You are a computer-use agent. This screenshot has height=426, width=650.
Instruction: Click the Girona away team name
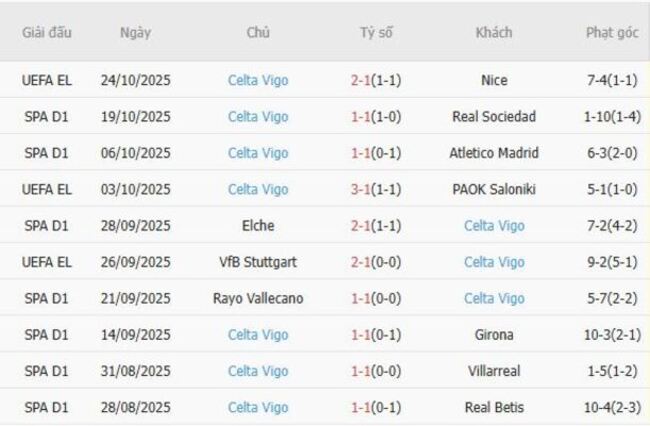pos(494,334)
